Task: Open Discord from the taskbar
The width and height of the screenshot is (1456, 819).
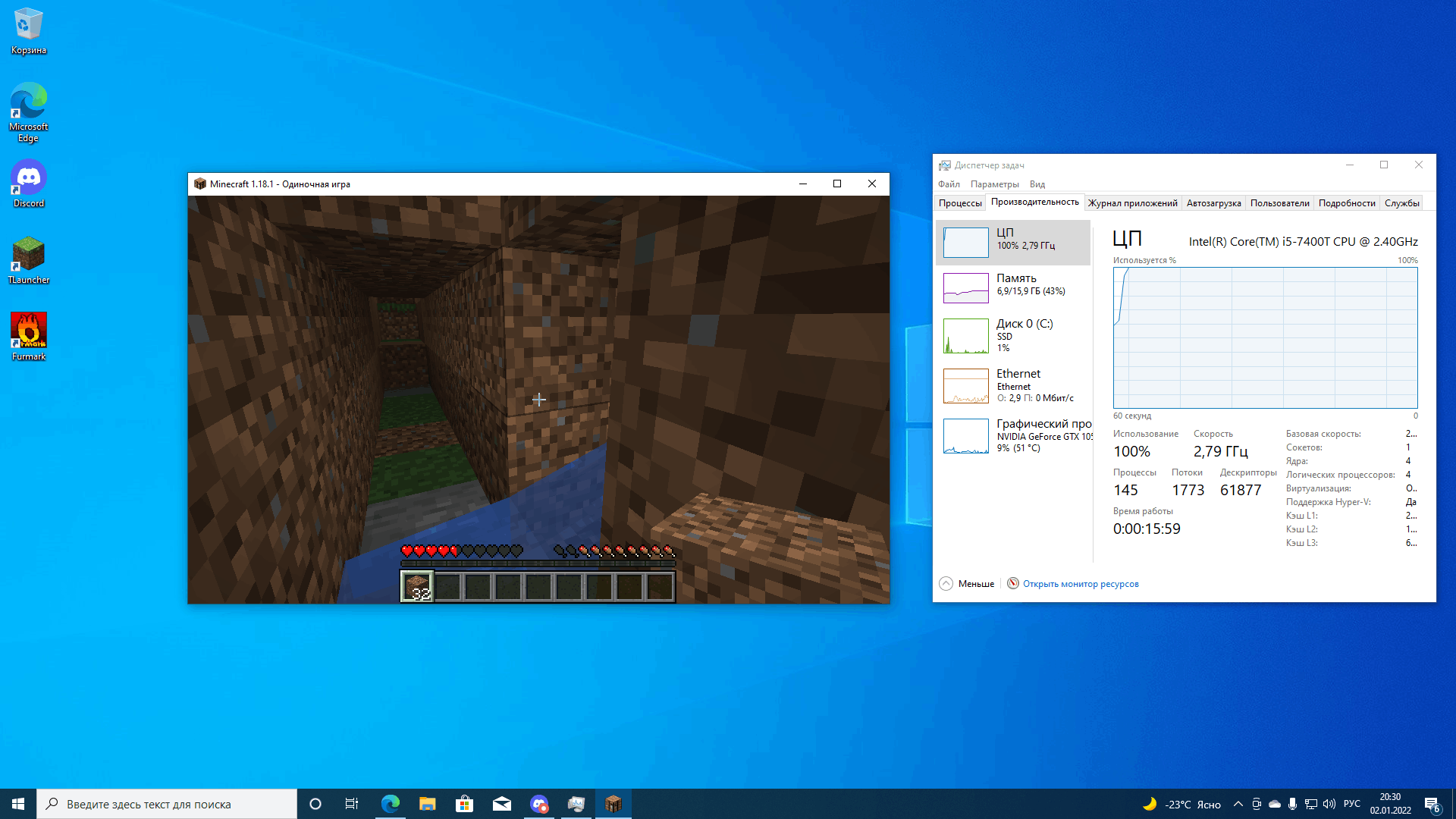Action: pyautogui.click(x=538, y=804)
